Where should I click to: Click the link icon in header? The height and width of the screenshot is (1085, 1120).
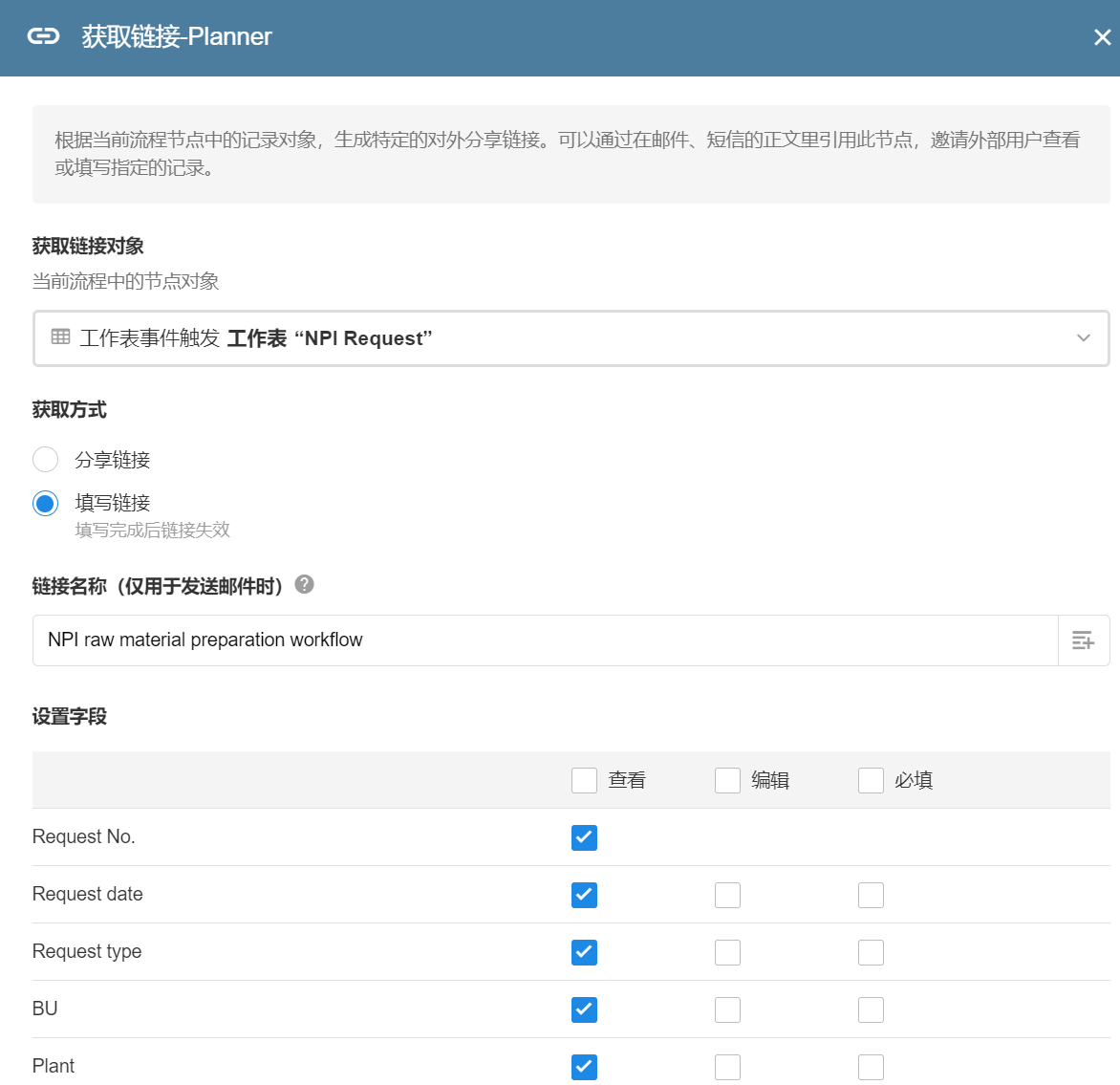(x=44, y=36)
